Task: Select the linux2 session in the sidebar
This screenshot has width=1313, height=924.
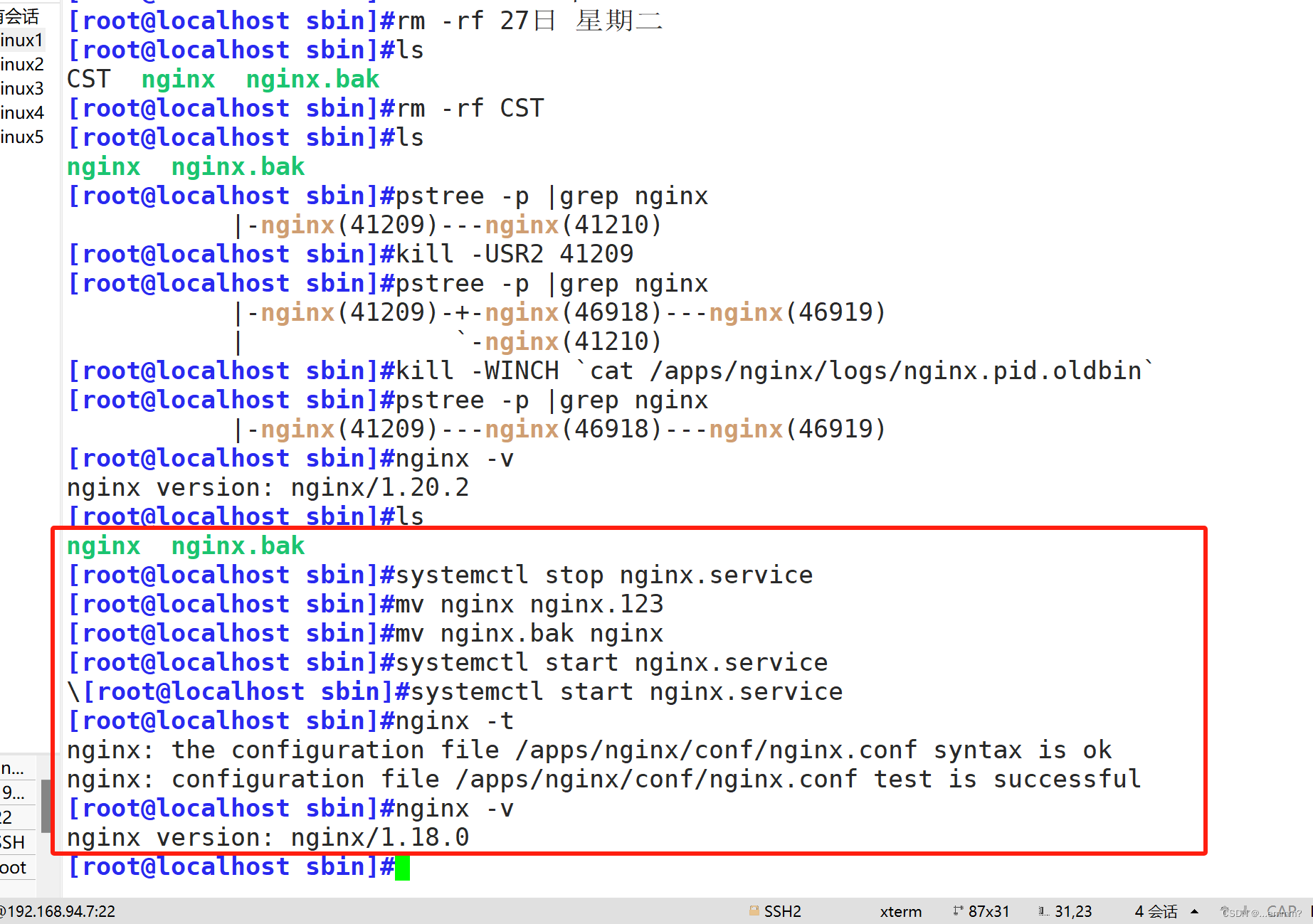Action: [22, 65]
